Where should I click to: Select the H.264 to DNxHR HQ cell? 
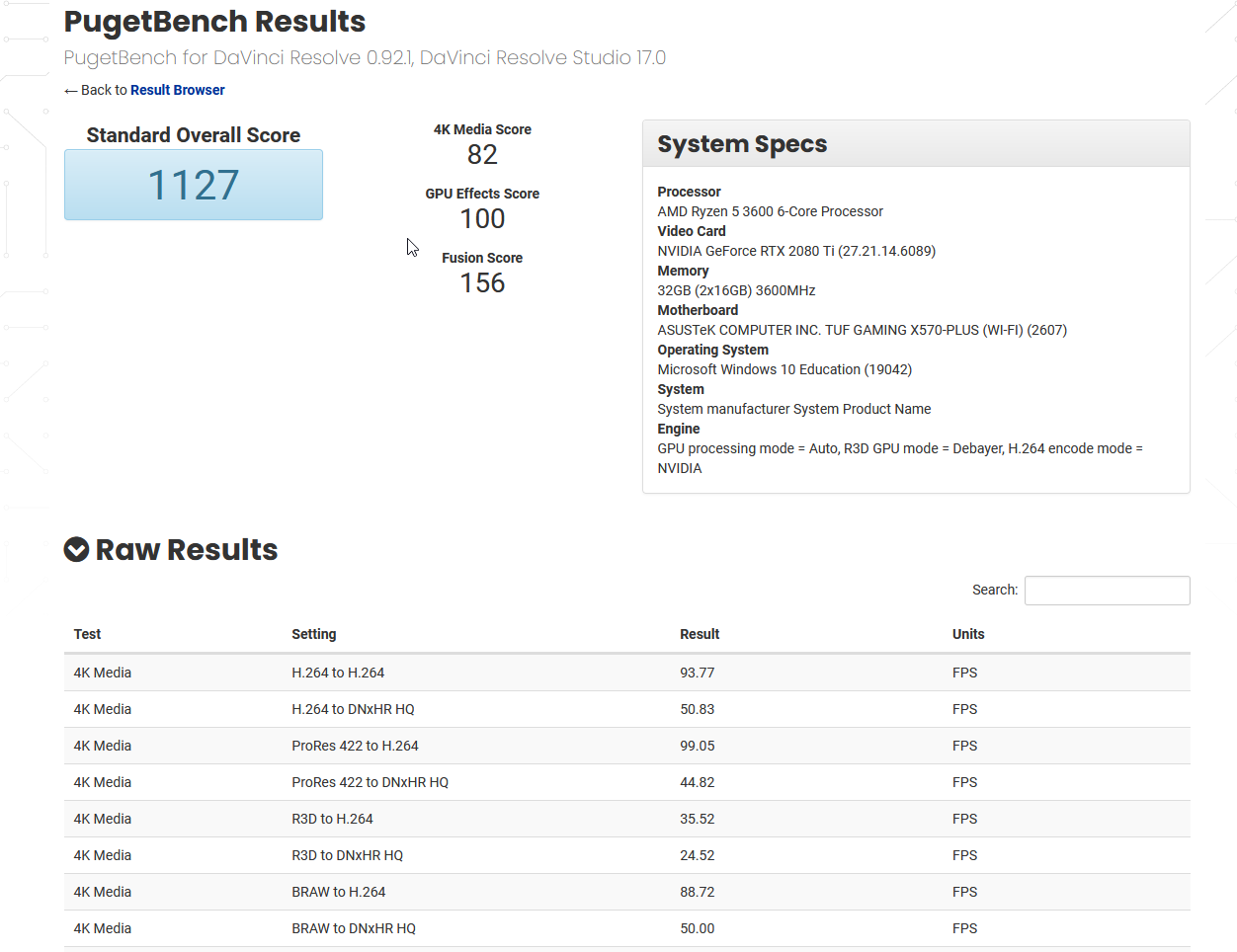click(x=353, y=709)
